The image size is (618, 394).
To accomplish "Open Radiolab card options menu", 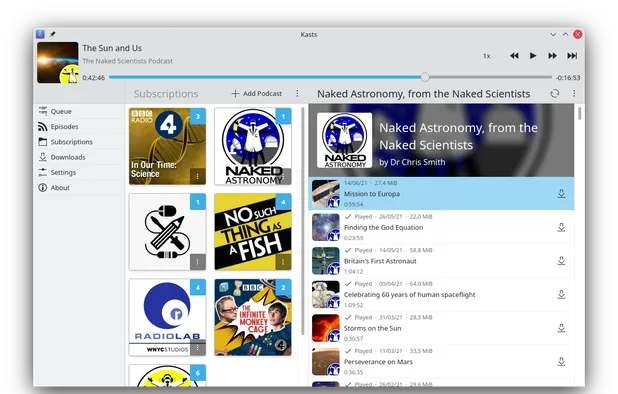I will tap(198, 348).
